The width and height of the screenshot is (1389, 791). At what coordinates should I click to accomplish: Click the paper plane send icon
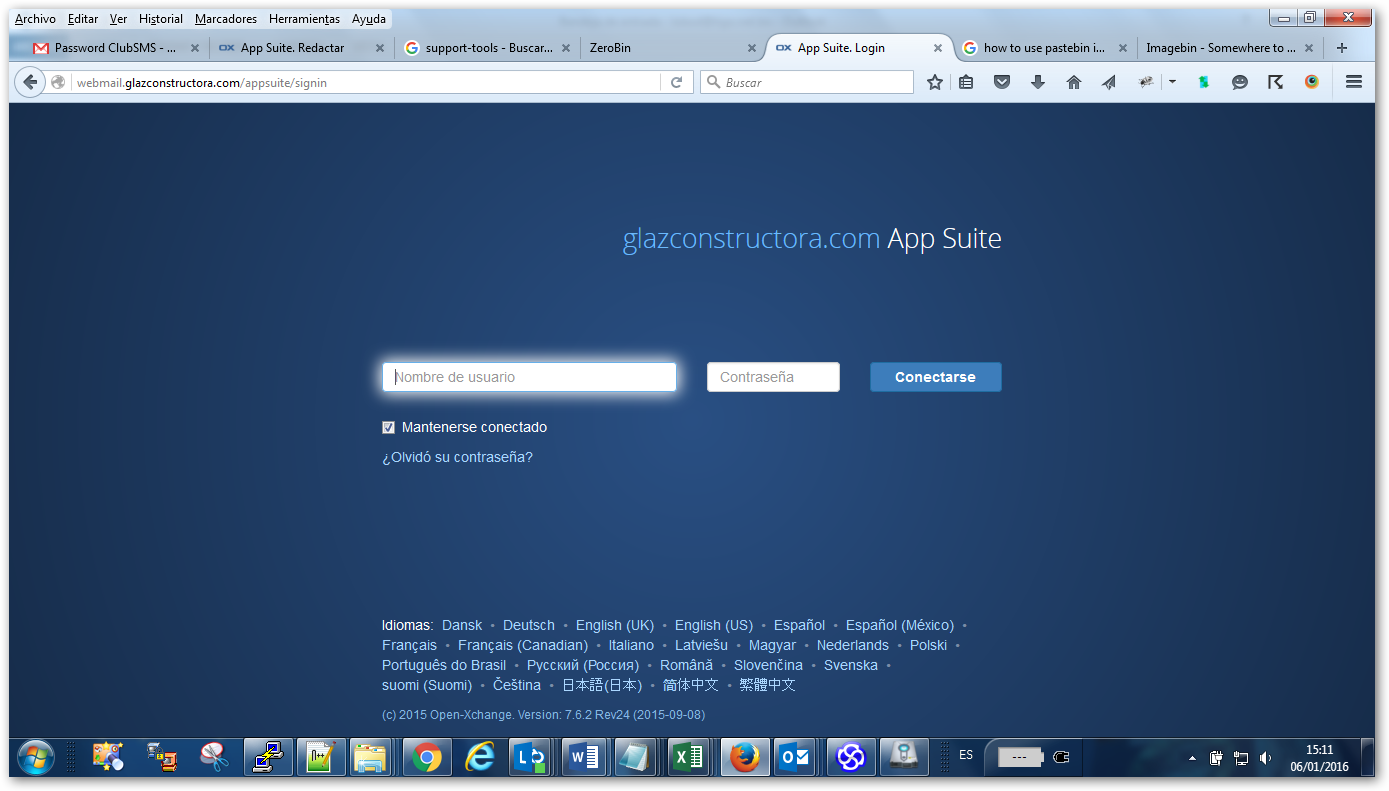pos(1109,83)
